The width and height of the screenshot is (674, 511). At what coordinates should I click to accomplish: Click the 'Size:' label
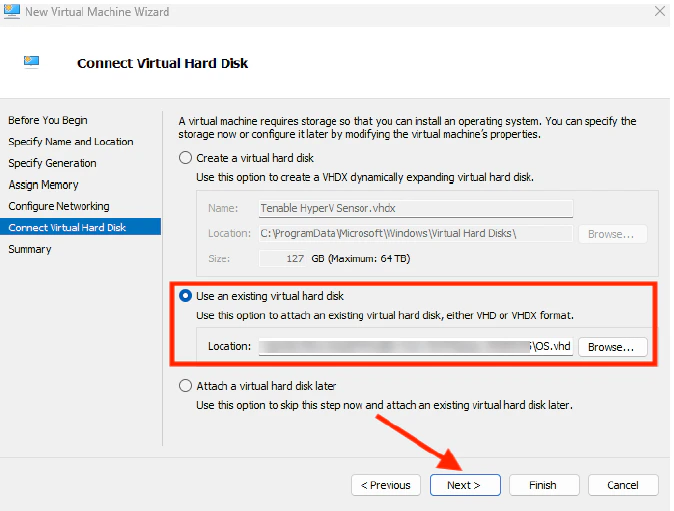tap(219, 259)
